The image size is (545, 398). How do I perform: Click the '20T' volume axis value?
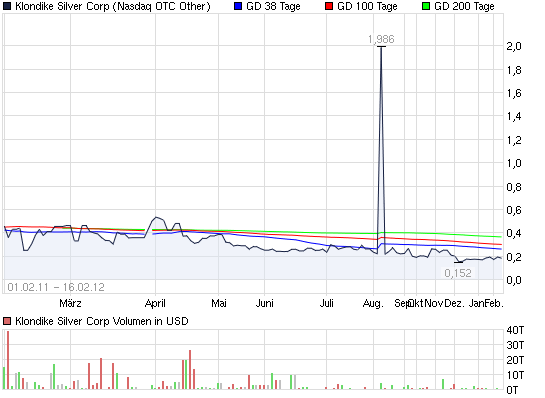[x=515, y=360]
